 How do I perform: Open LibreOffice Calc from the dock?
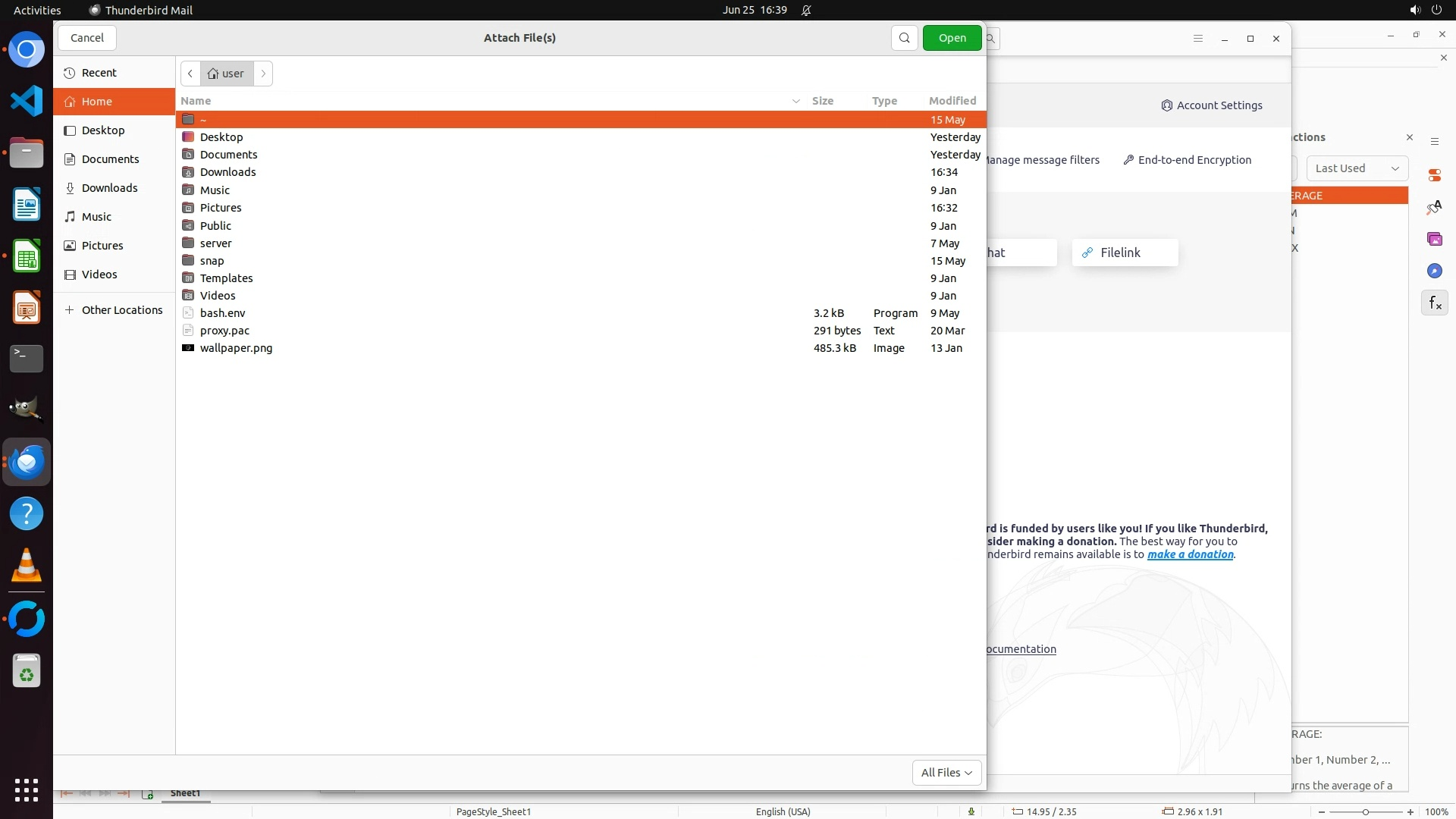click(27, 257)
